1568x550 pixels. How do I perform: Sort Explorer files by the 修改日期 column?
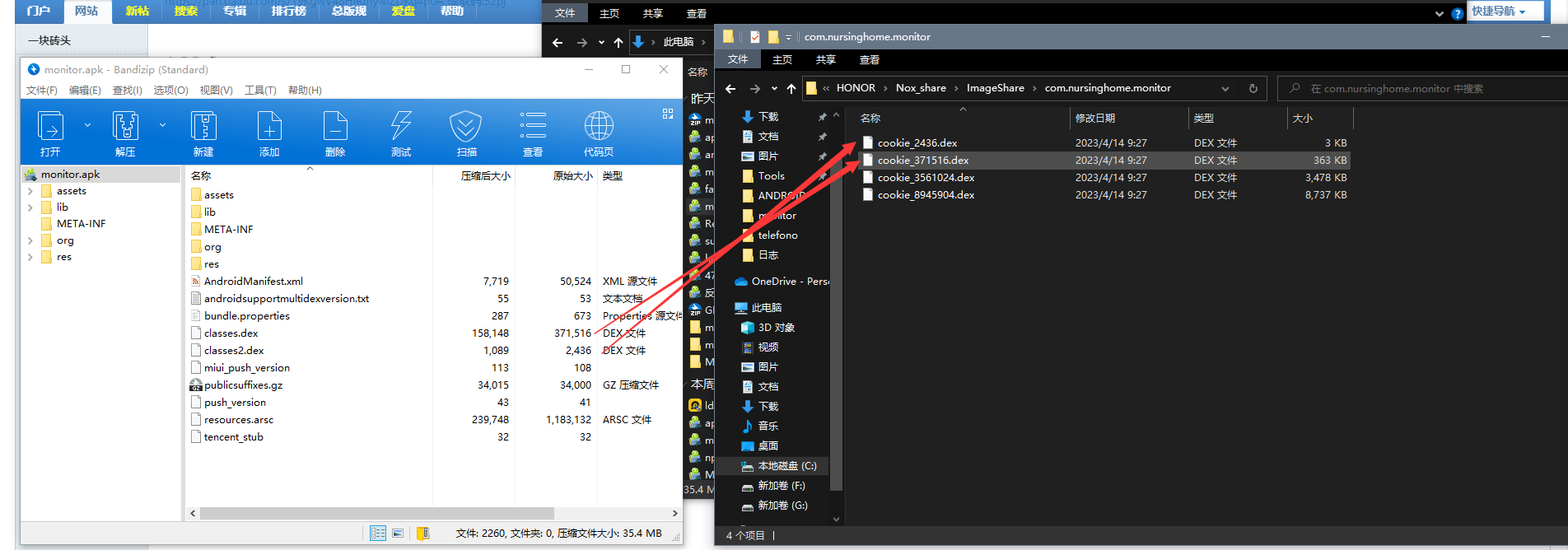coord(1095,119)
